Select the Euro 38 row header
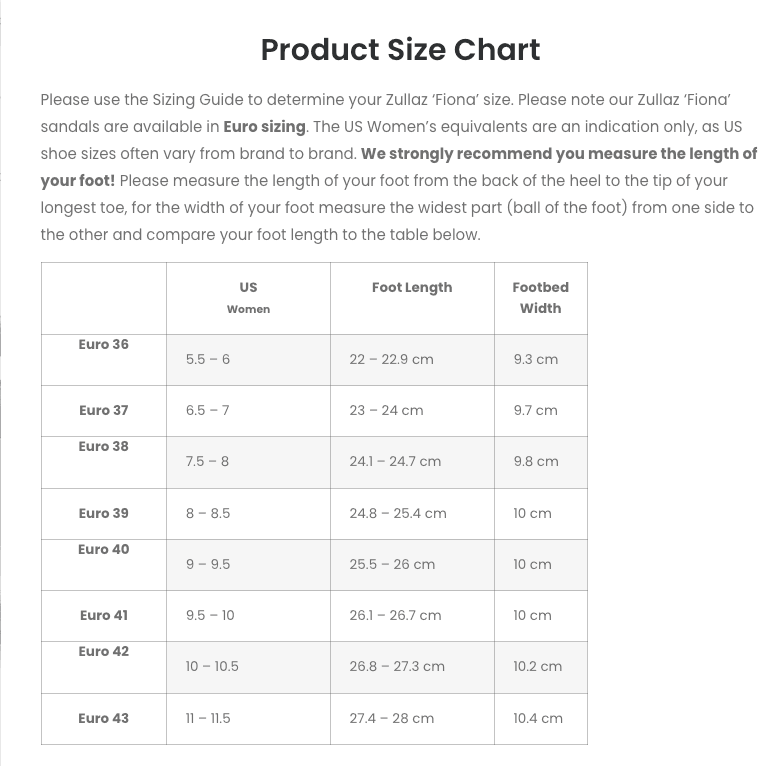 pyautogui.click(x=104, y=447)
